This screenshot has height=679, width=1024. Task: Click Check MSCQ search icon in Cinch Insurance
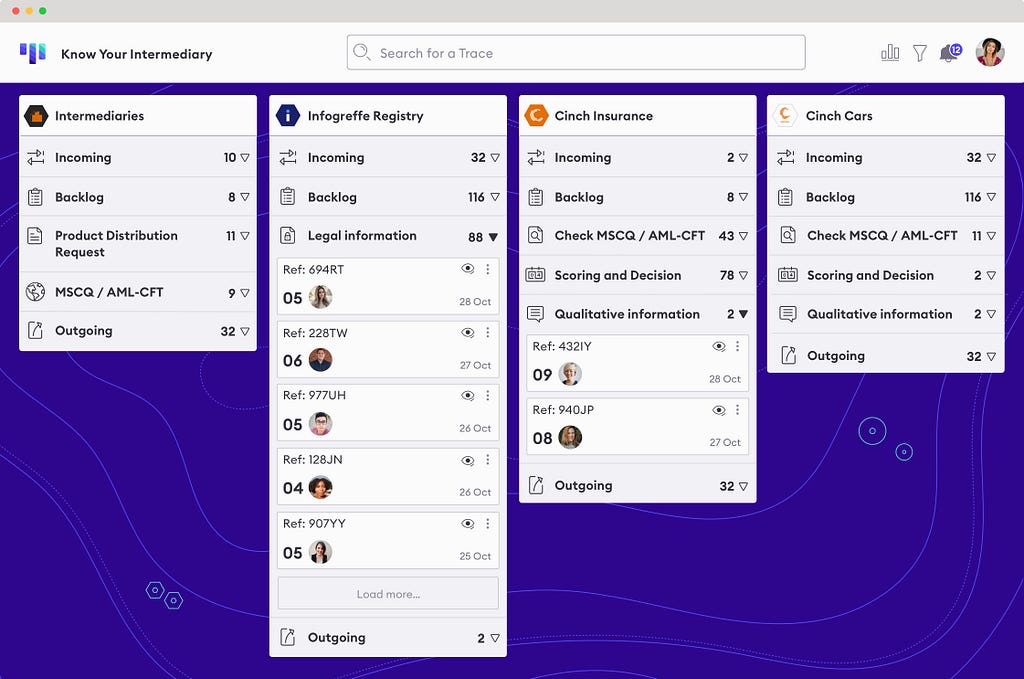[x=536, y=235]
